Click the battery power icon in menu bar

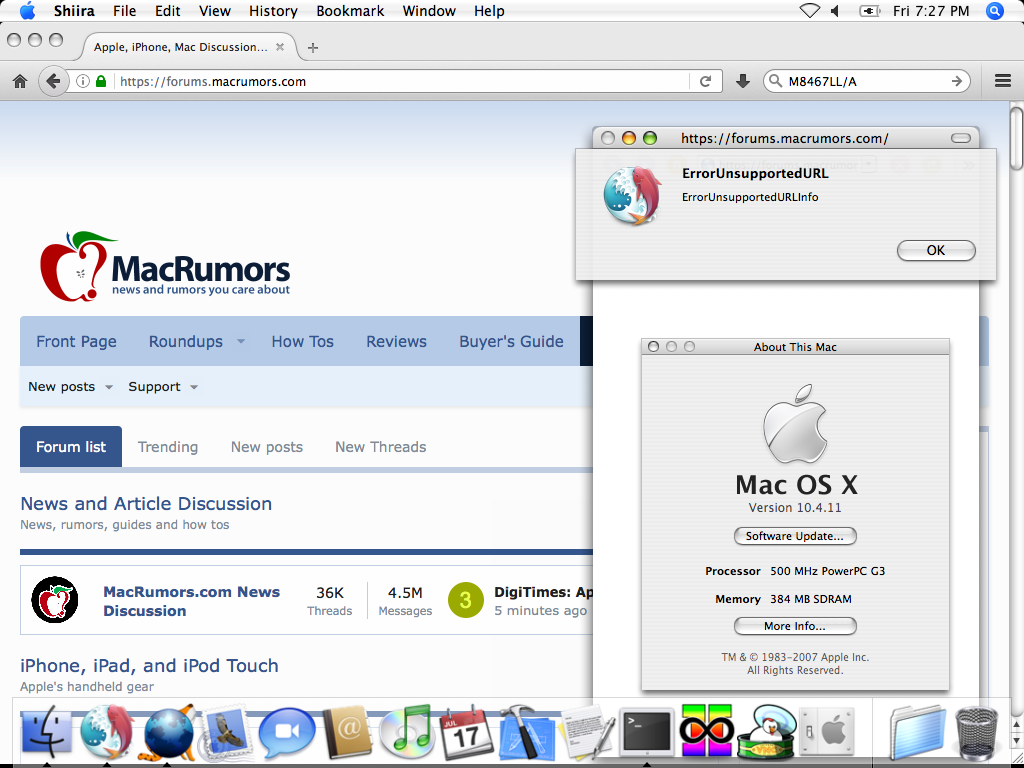point(870,11)
